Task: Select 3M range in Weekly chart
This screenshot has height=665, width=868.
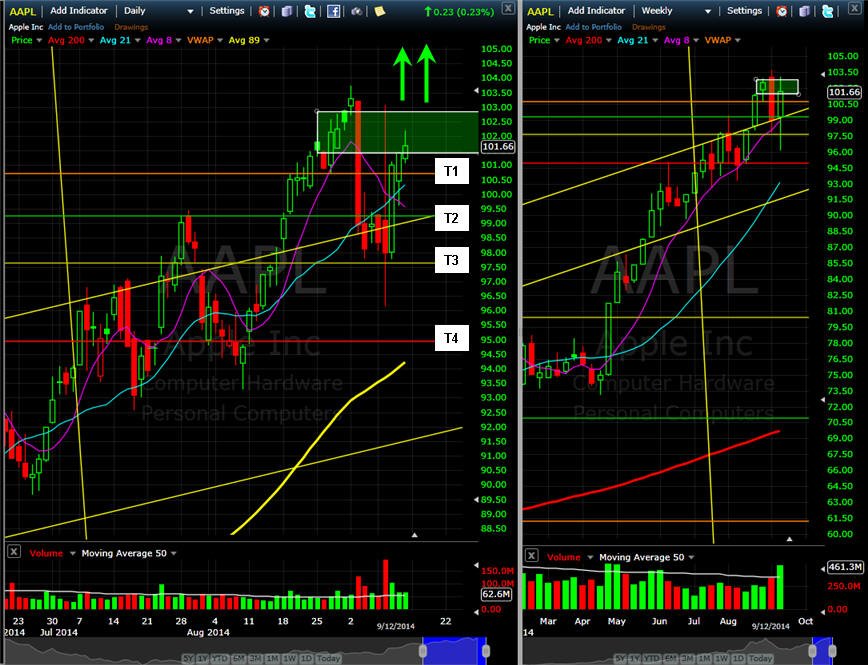Action: click(x=687, y=659)
